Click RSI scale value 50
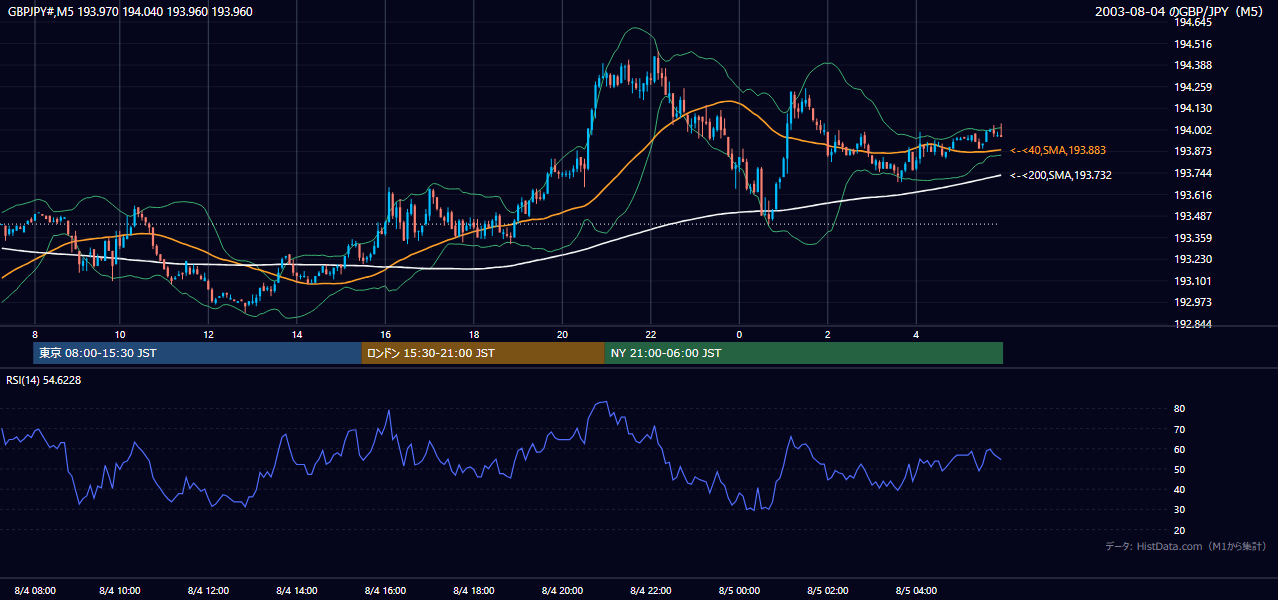The width and height of the screenshot is (1278, 600). coord(1179,469)
